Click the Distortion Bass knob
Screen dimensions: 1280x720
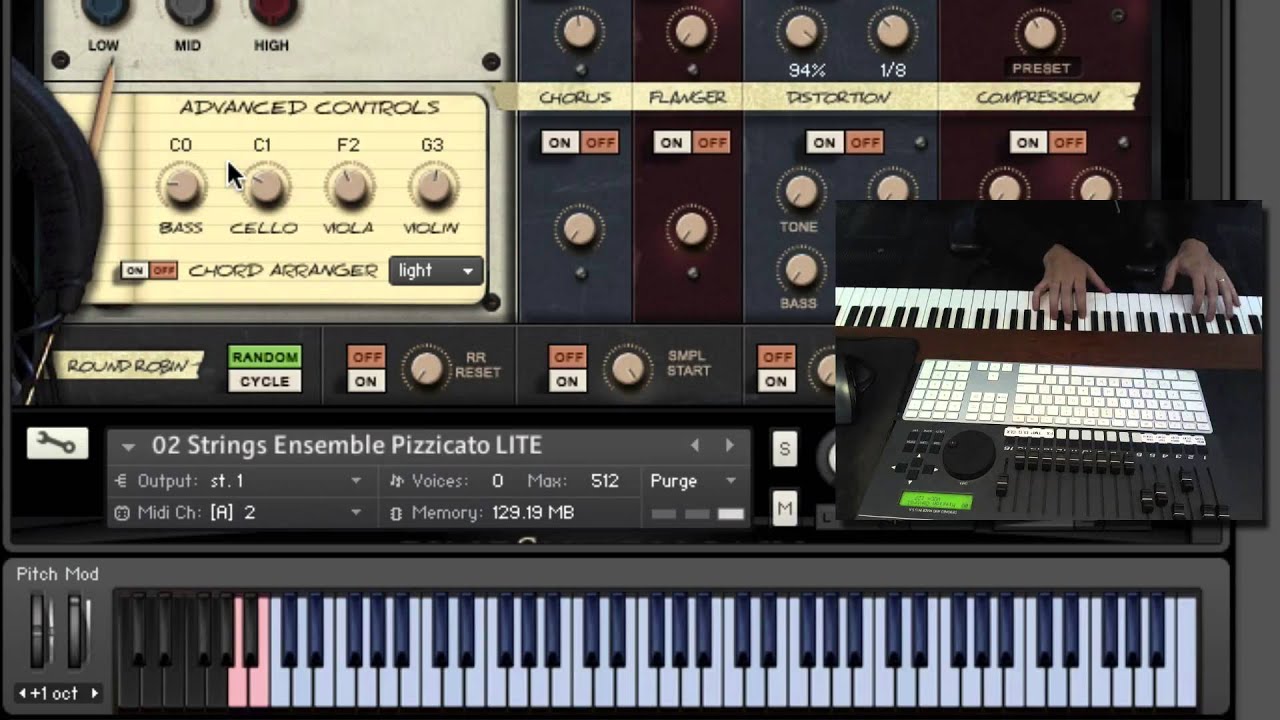(800, 268)
